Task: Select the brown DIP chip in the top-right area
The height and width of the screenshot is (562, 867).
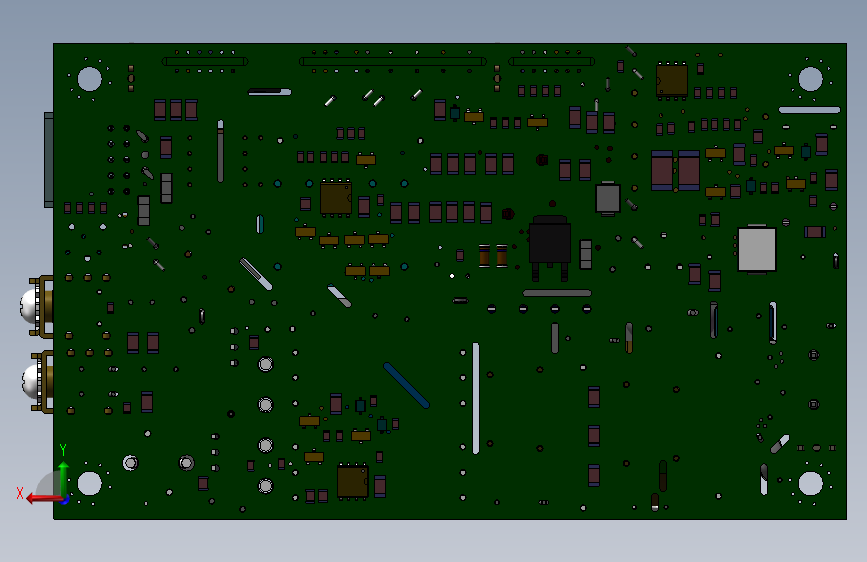Action: click(x=672, y=81)
